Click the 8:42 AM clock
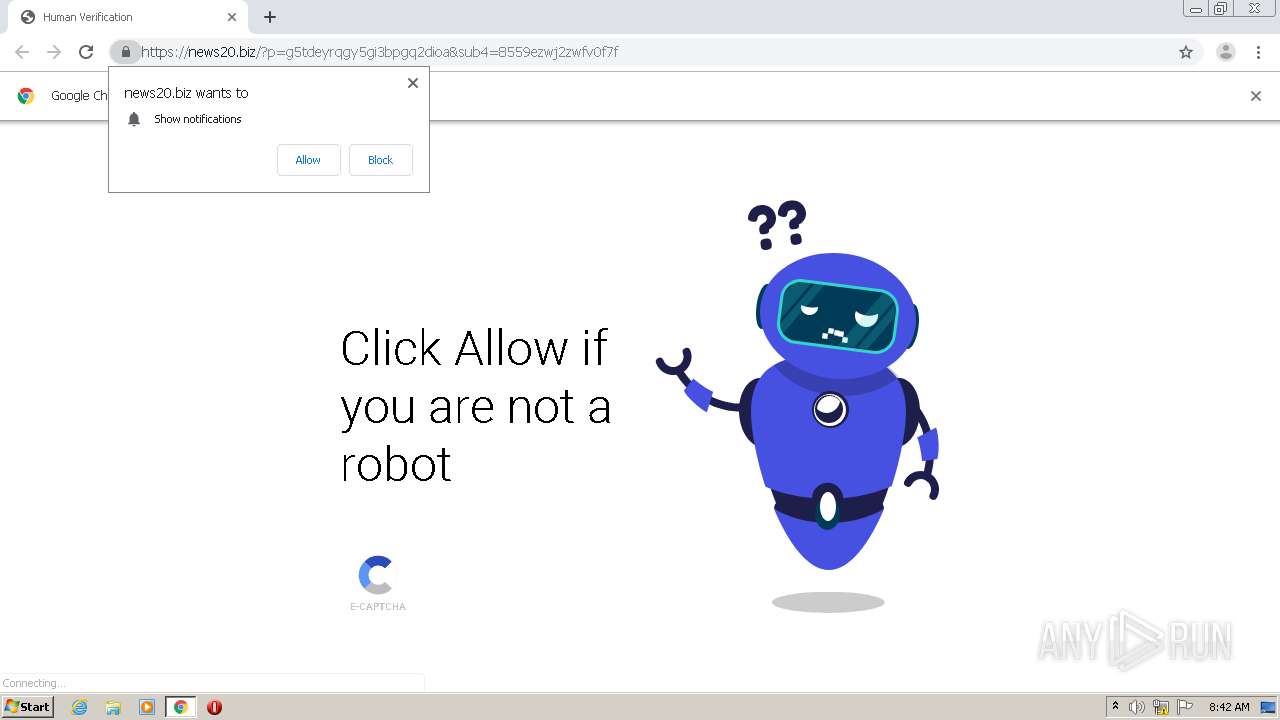The width and height of the screenshot is (1280, 720). (x=1229, y=707)
